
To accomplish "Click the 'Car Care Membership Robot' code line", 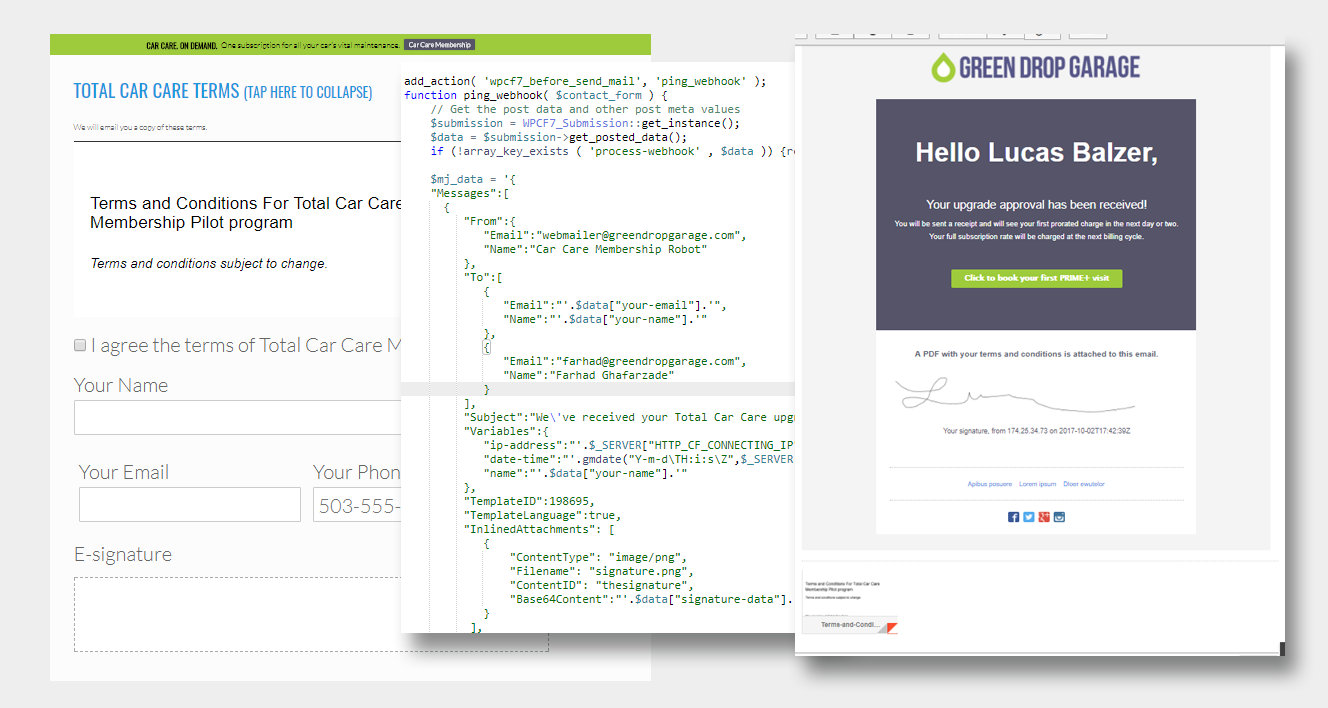I will [x=595, y=249].
